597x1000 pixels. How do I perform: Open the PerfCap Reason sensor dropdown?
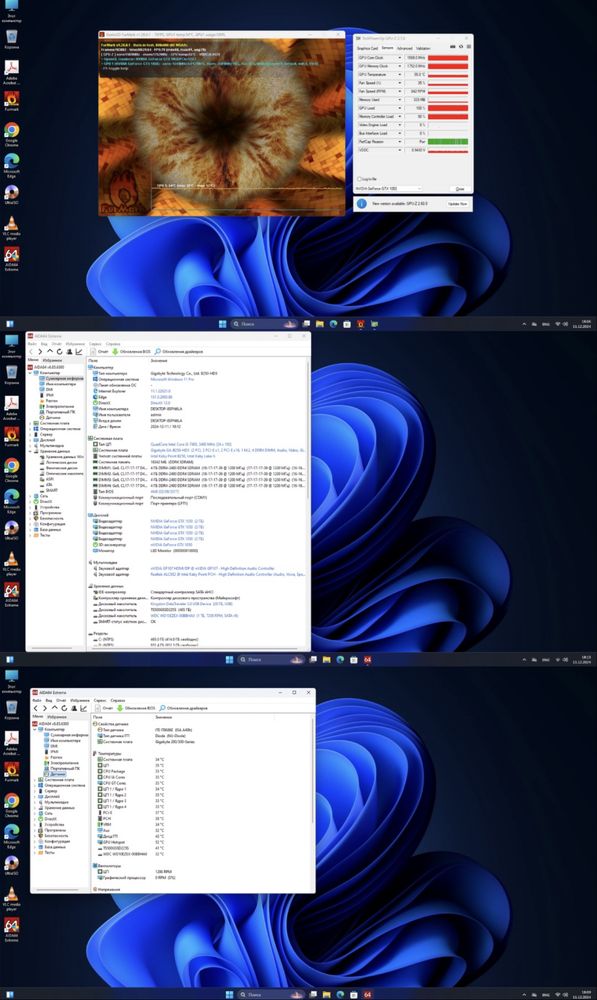400,142
